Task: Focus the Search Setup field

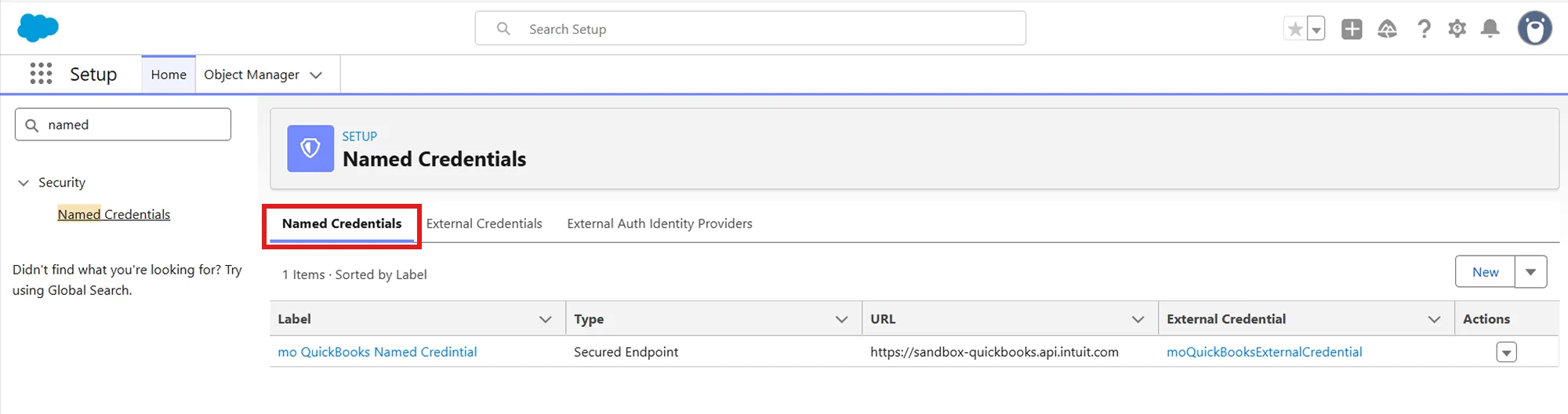Action: pos(750,28)
